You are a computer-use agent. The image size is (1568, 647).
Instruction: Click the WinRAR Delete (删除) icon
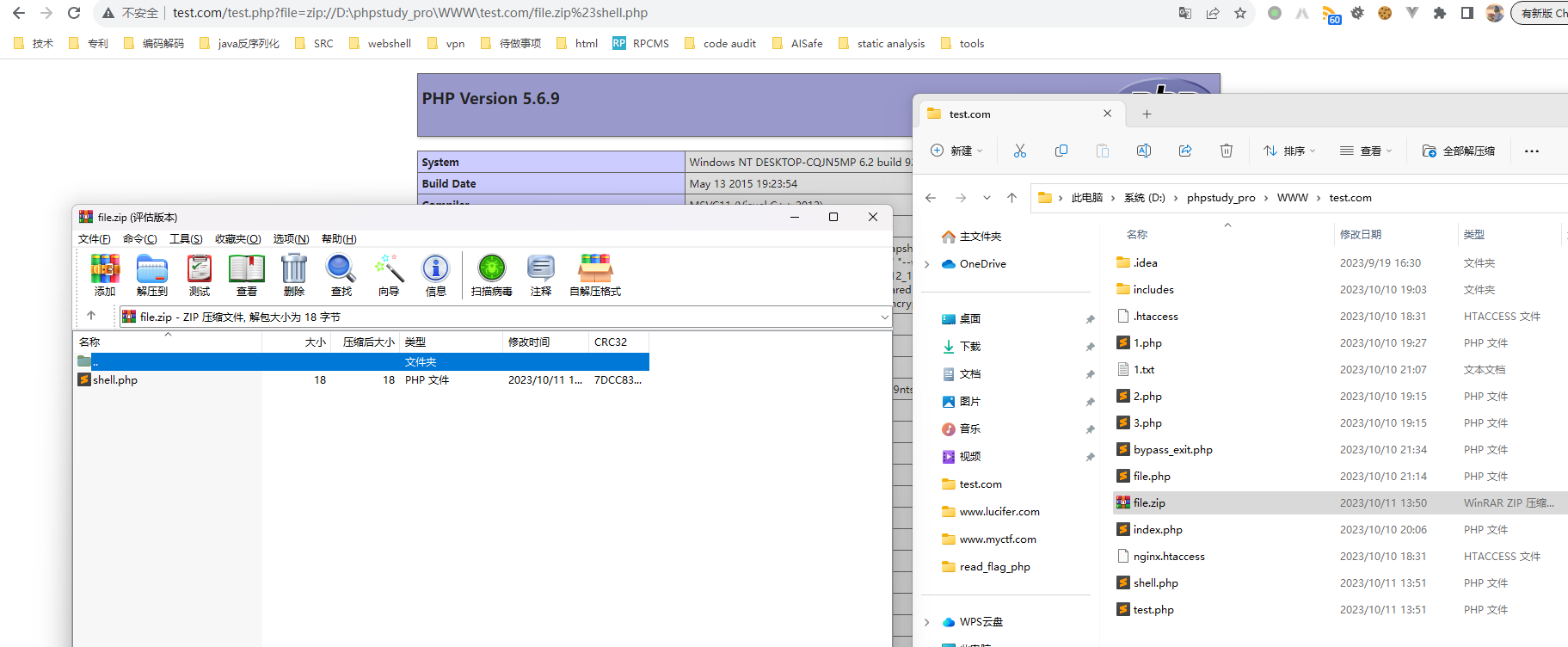(x=294, y=269)
